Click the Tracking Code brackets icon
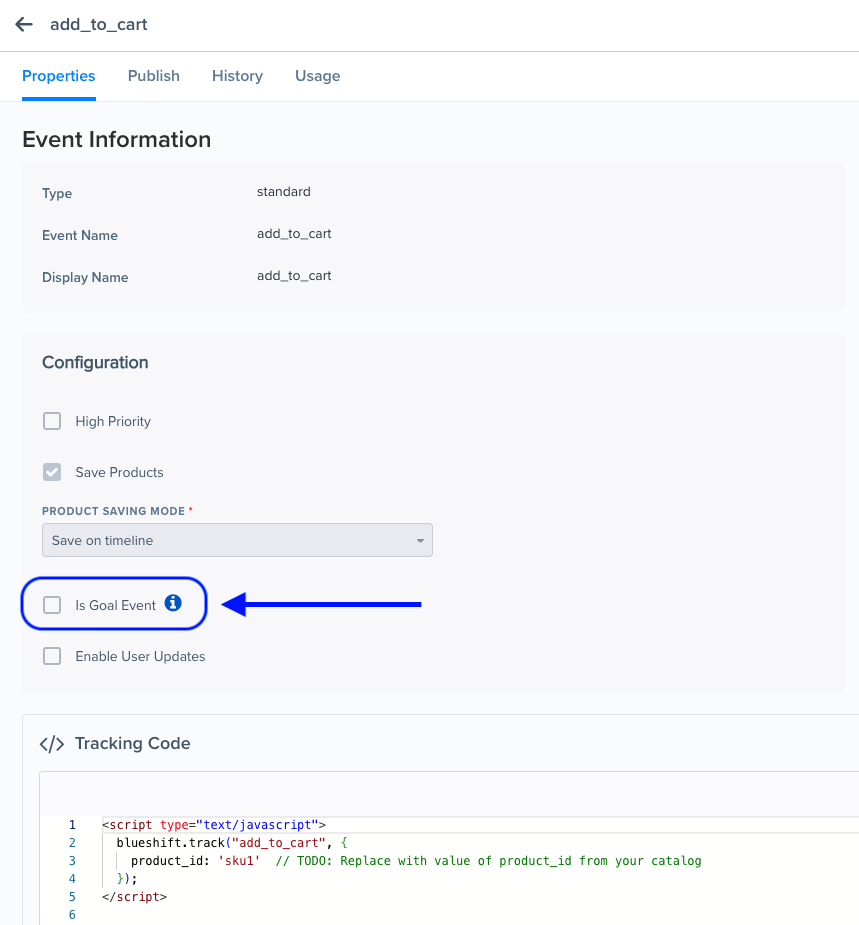 point(51,744)
